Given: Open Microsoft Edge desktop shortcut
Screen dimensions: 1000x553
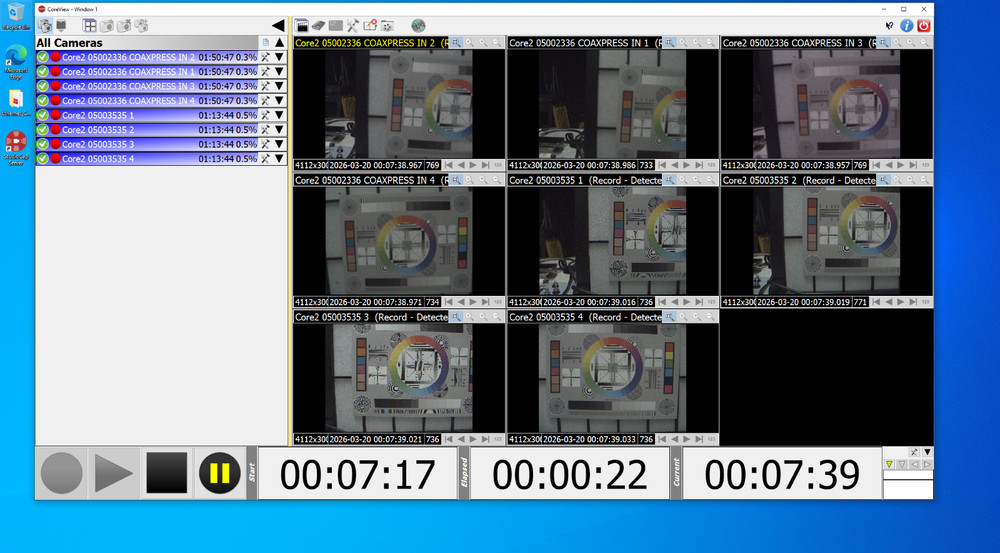Looking at the screenshot, I should (16, 62).
